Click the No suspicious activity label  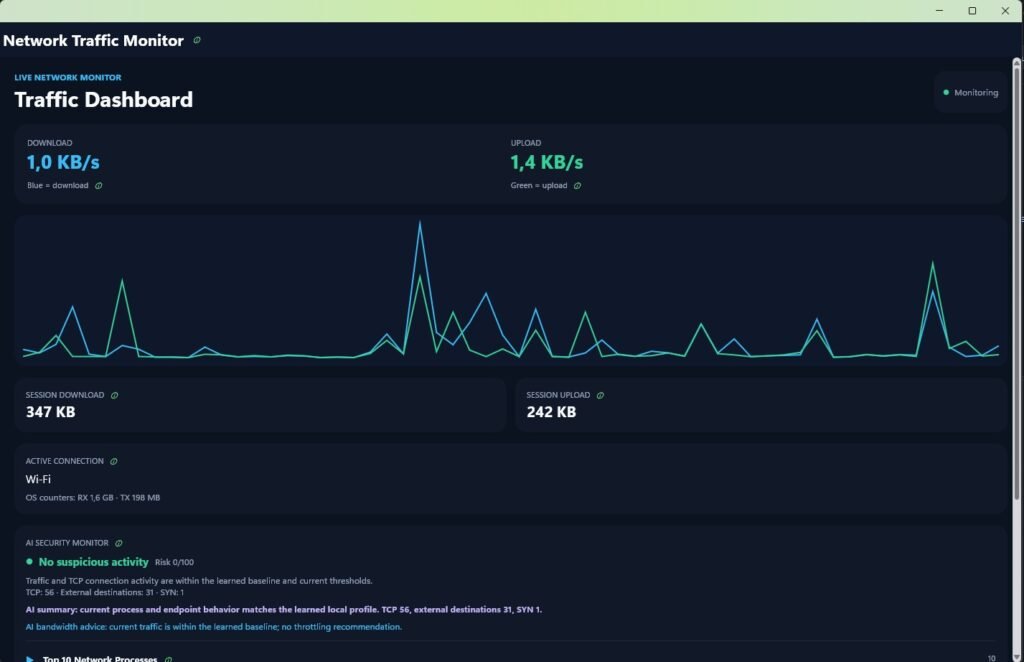pos(93,562)
